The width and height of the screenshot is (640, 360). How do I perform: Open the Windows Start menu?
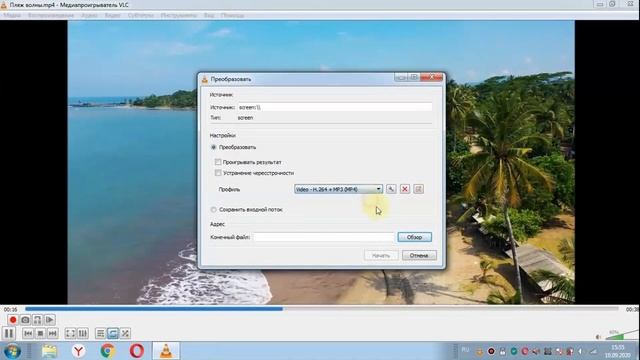click(x=12, y=351)
